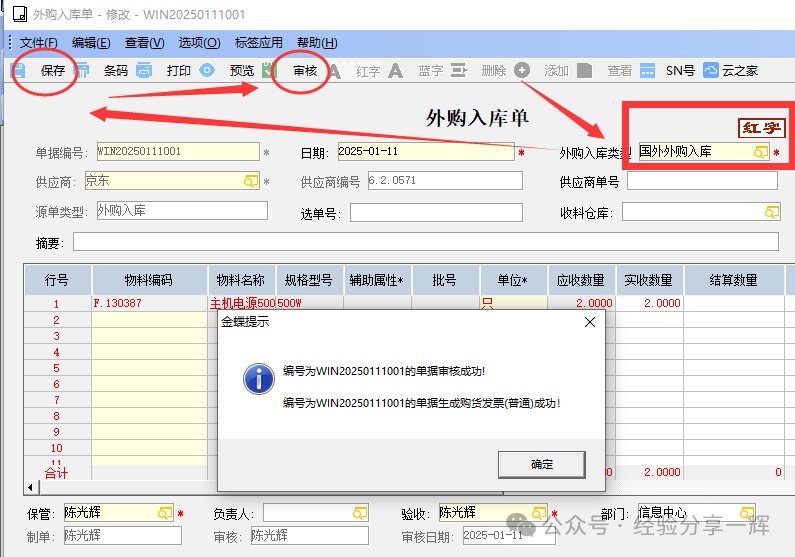Click the 预览 (Preview) toolbar button
This screenshot has width=795, height=557.
click(241, 71)
